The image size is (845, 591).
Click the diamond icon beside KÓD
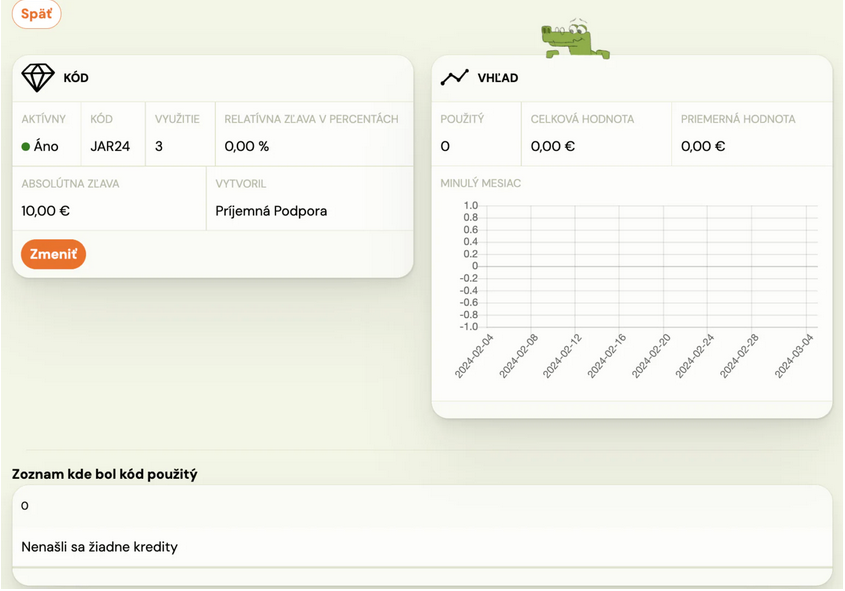[38, 78]
